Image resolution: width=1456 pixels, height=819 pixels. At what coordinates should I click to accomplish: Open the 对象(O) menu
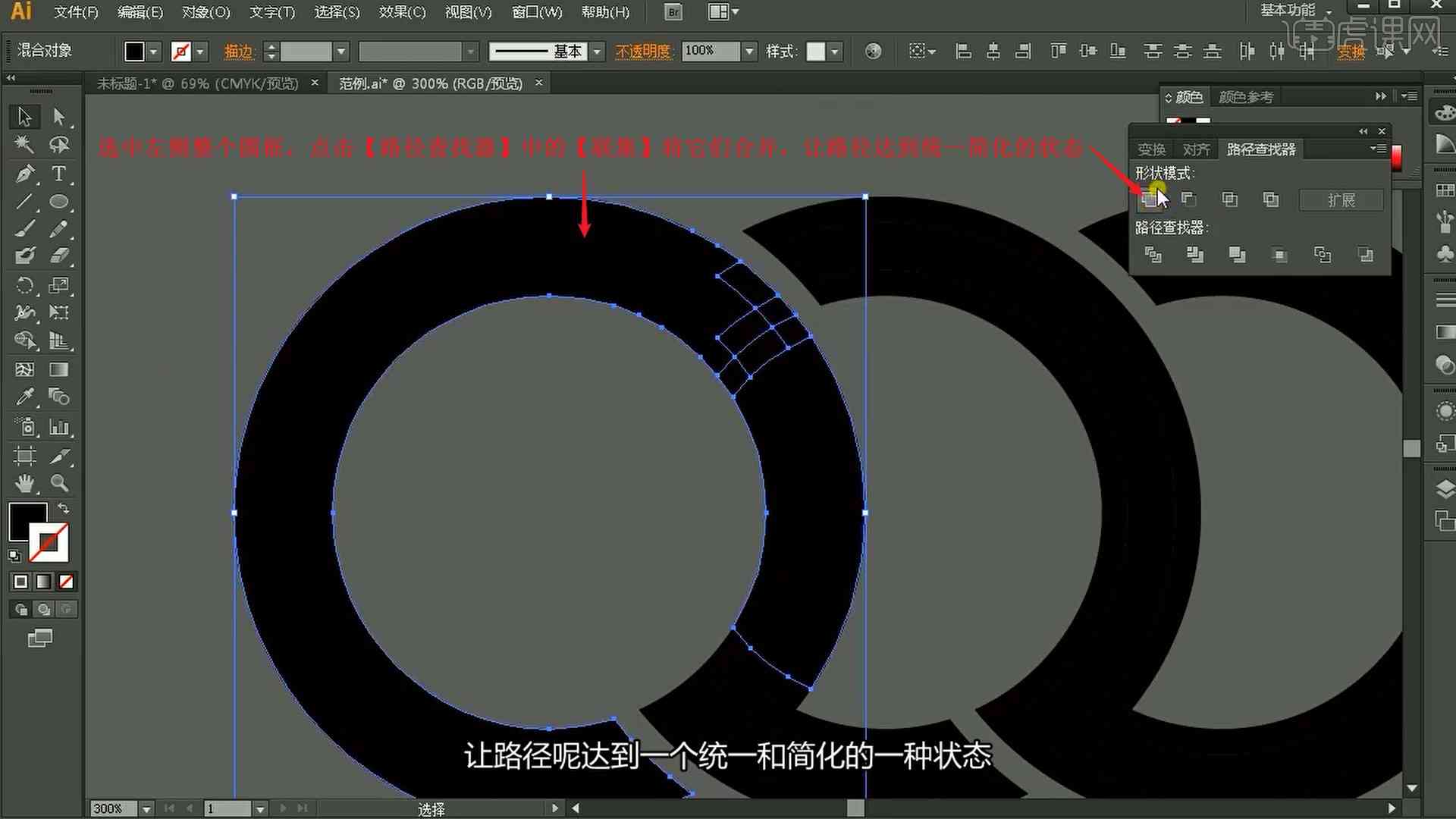tap(206, 12)
